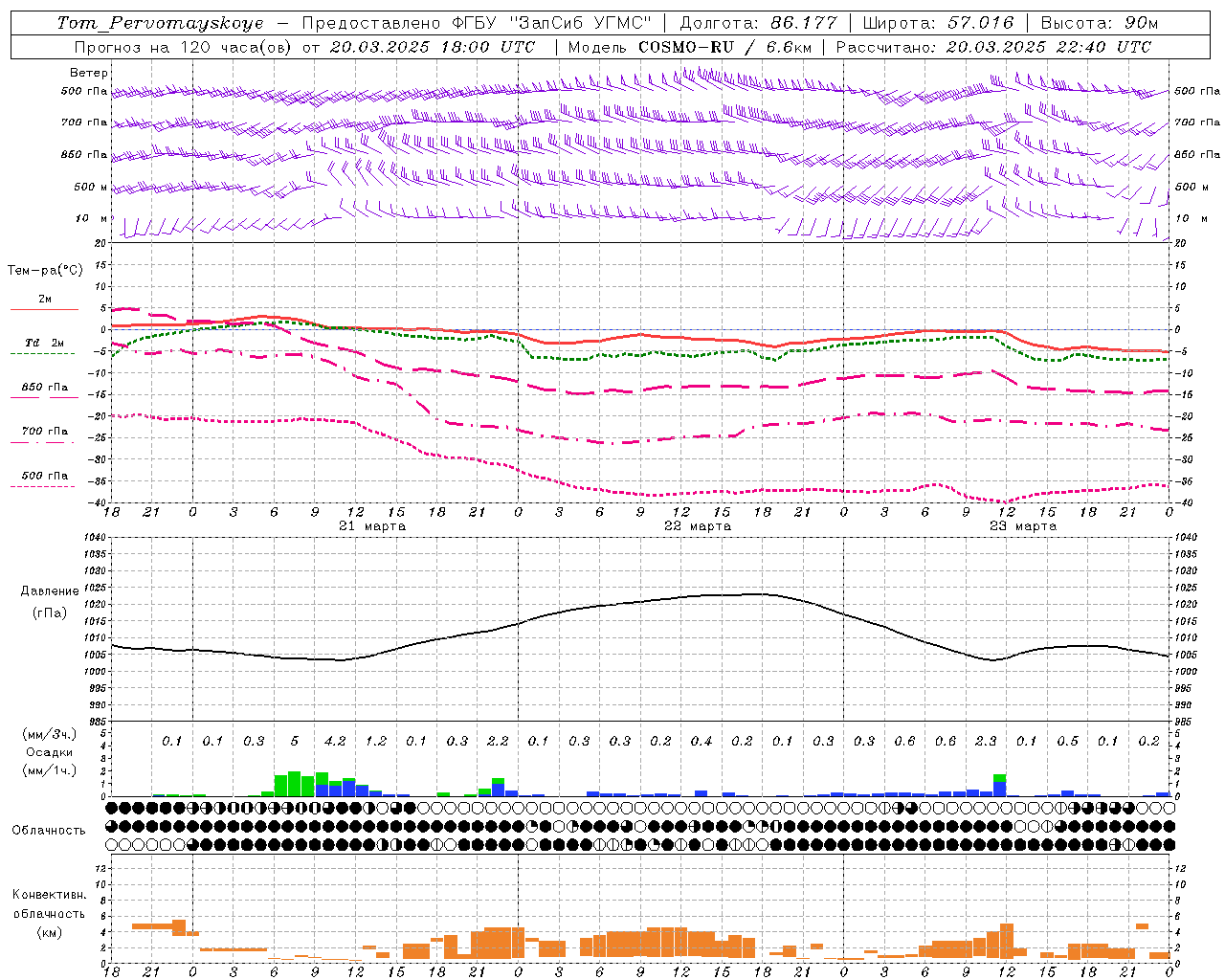Viewport: 1225px width, 980px height.
Task: Click the "(мм/1ч.)" precipitation unit label
Action: tap(50, 771)
